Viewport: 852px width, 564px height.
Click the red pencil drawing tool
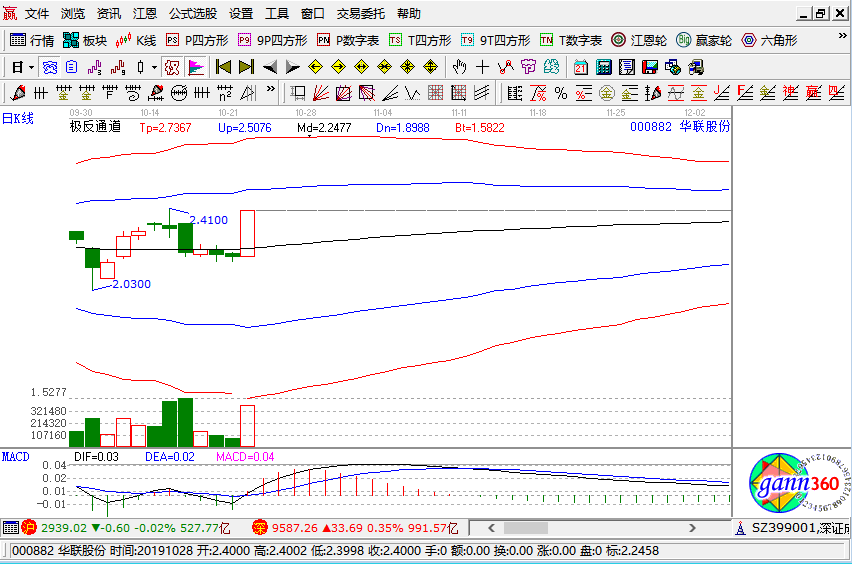[x=17, y=93]
